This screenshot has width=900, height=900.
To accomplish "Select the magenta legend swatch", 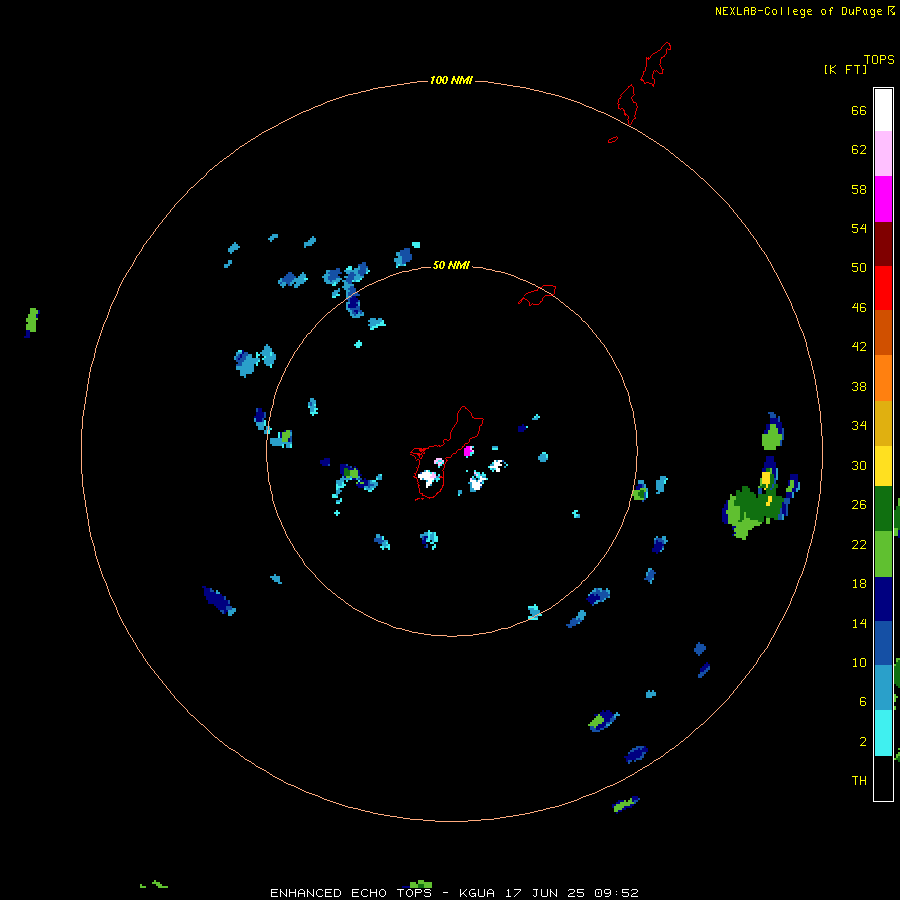I will click(883, 199).
